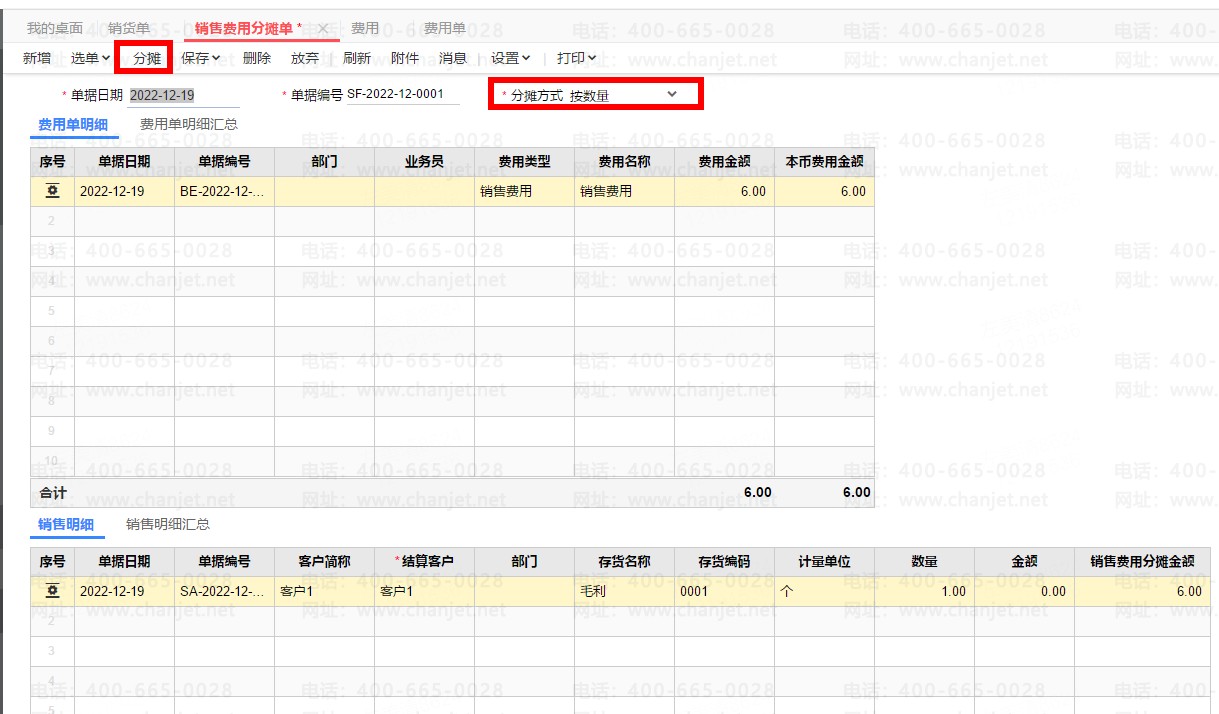This screenshot has height=714, width=1219.
Task: Select the 费用单明细汇总 sub-tab
Action: (189, 125)
